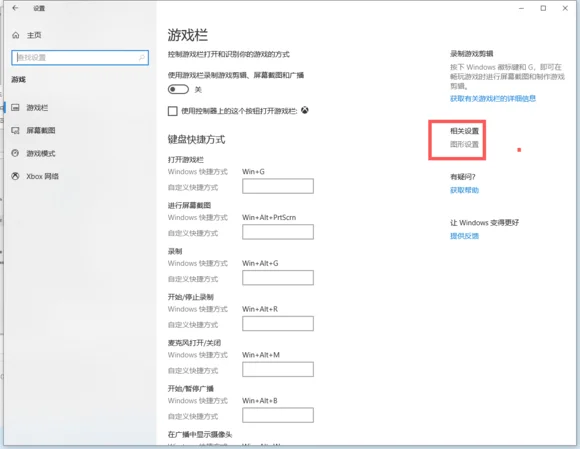
Task: Click the 提供反馈 link
Action: point(464,236)
